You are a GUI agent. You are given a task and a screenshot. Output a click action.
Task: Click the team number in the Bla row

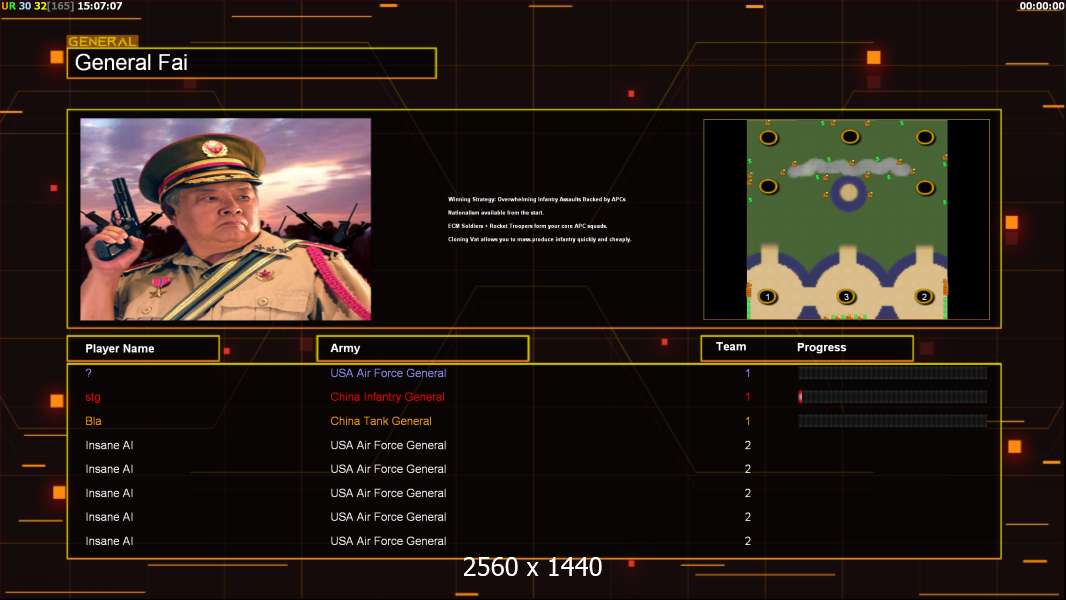point(748,421)
